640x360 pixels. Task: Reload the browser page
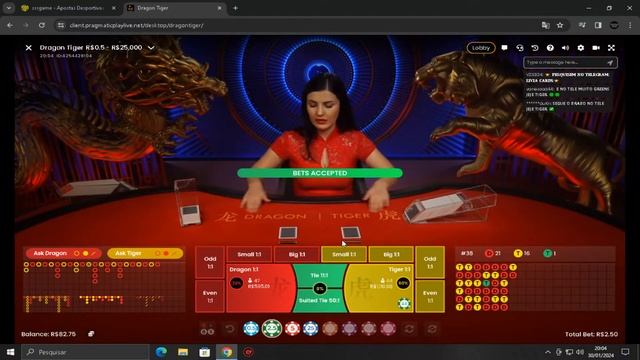tap(42, 25)
